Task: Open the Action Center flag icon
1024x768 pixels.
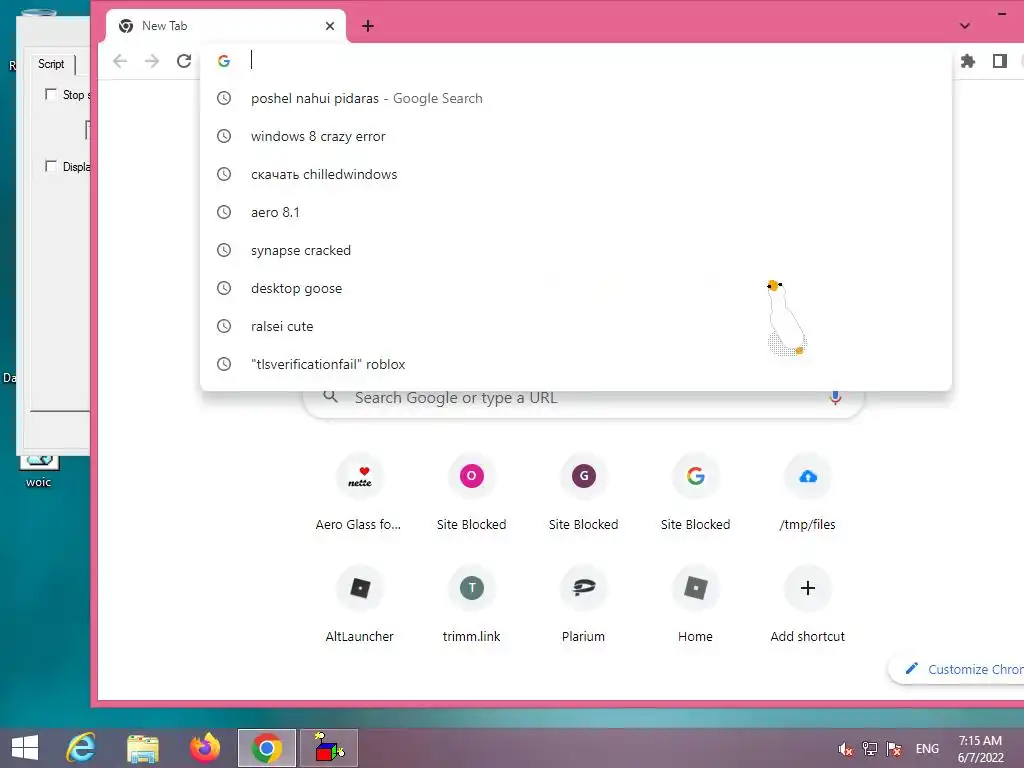Action: 894,749
